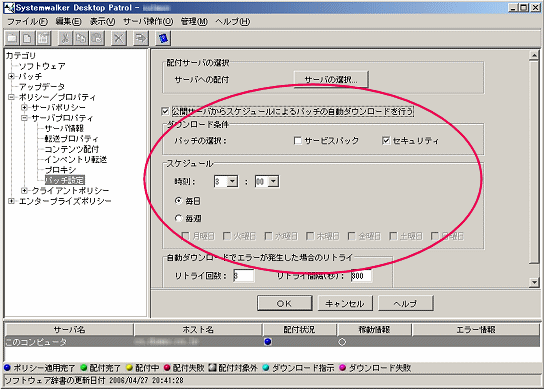544x389 pixels.
Task: Expand the エンタープライズポリシー tree node
Action: pyautogui.click(x=11, y=201)
